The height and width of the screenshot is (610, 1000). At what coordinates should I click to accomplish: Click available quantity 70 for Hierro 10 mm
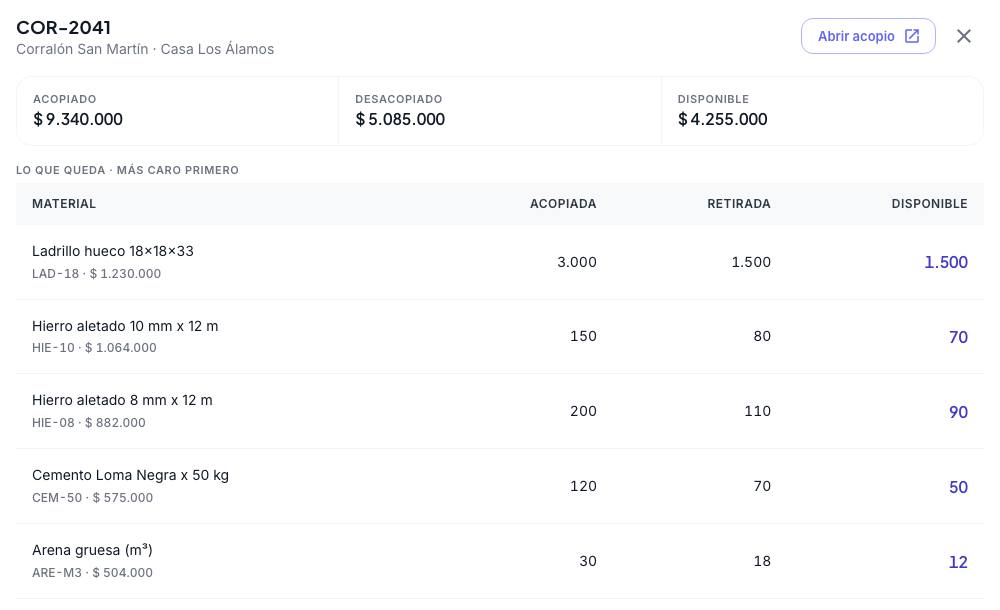[958, 337]
